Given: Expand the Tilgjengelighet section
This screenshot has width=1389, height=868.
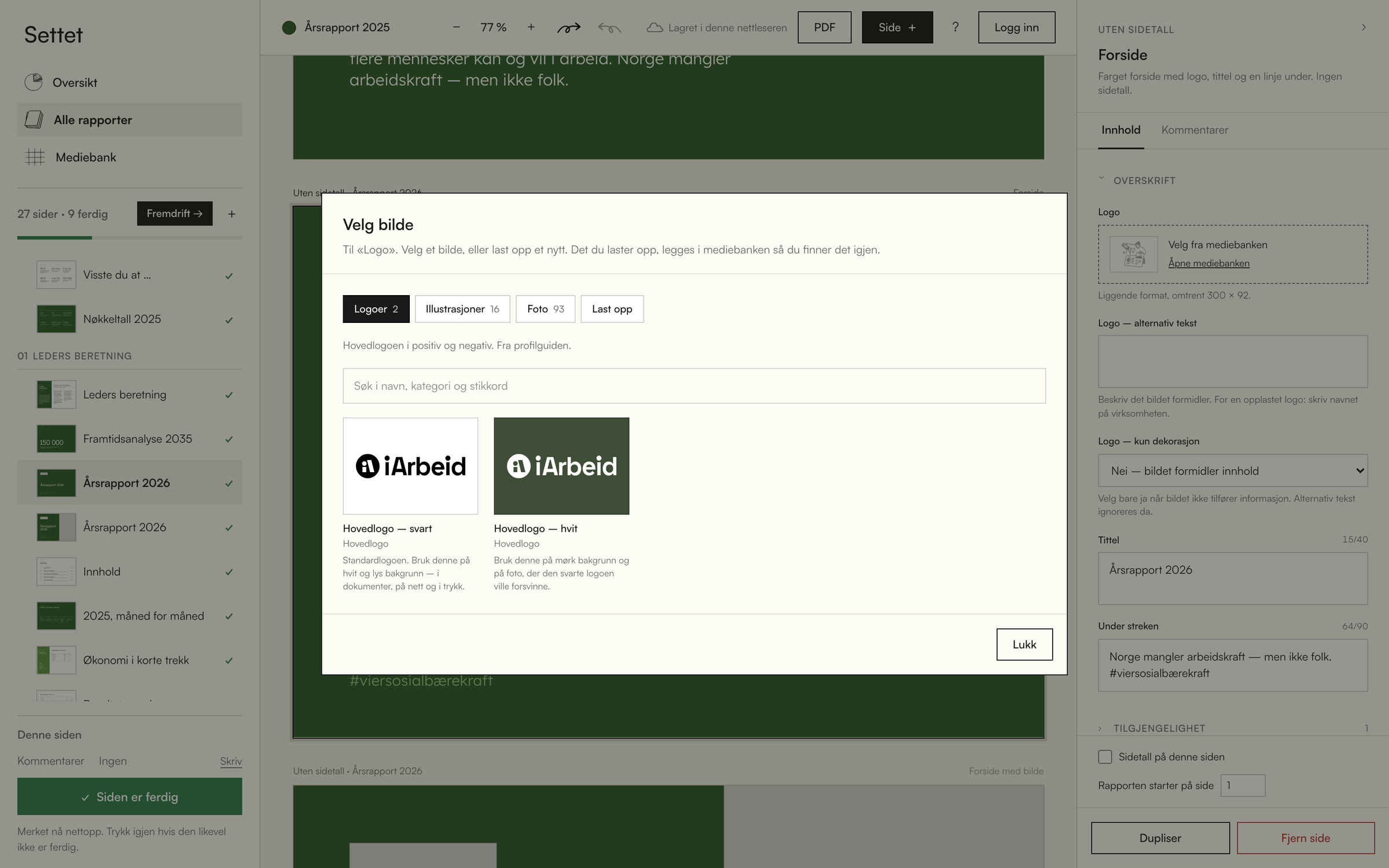Looking at the screenshot, I should pos(1159,729).
